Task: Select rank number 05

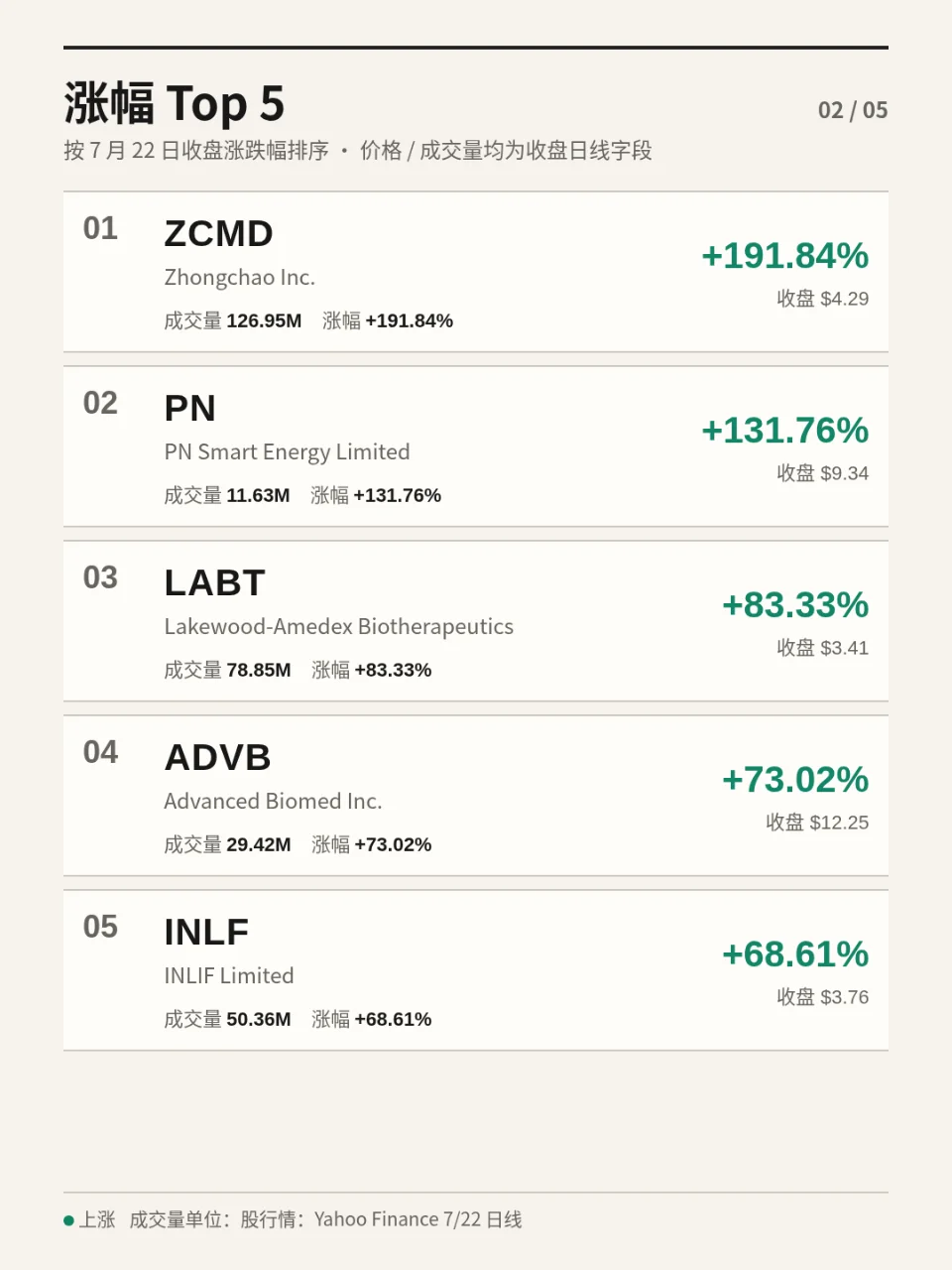Action: [100, 928]
